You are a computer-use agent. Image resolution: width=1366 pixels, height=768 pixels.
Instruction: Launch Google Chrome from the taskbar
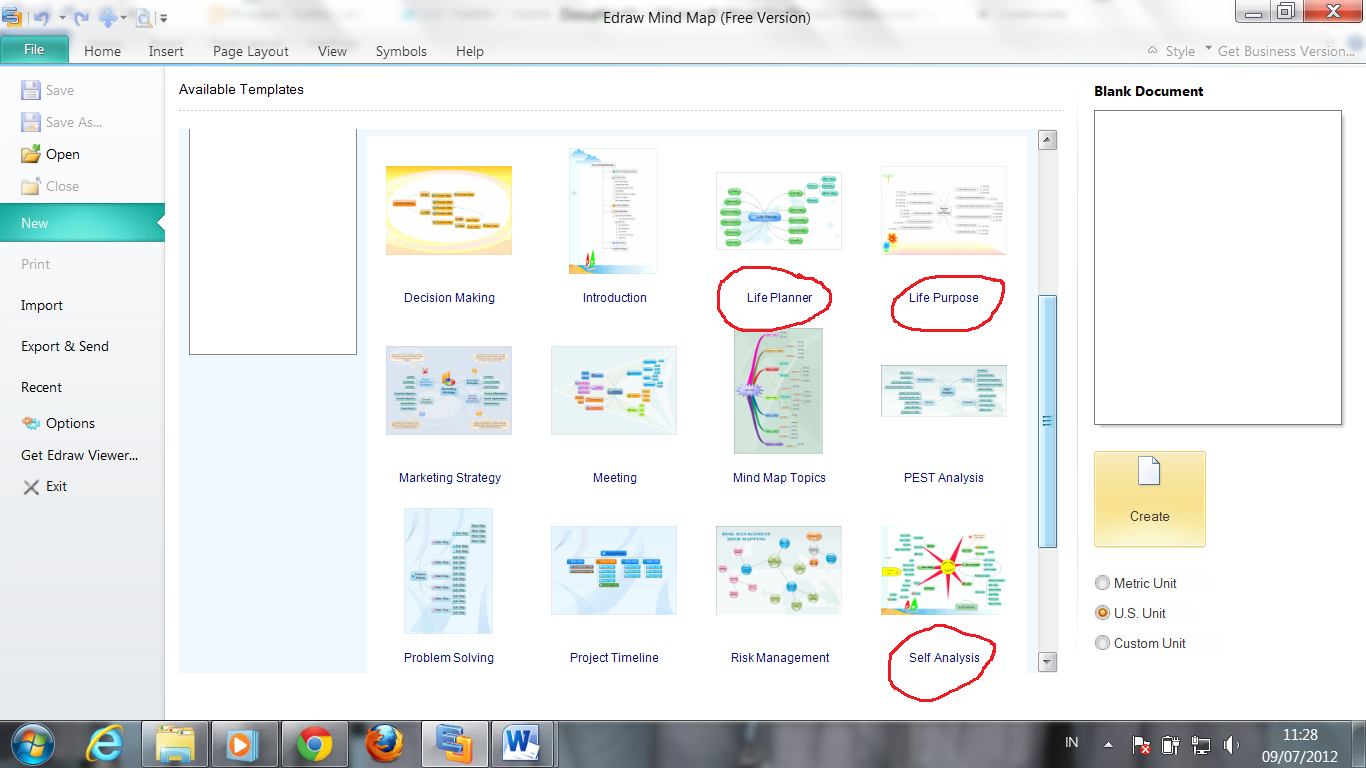click(x=314, y=745)
